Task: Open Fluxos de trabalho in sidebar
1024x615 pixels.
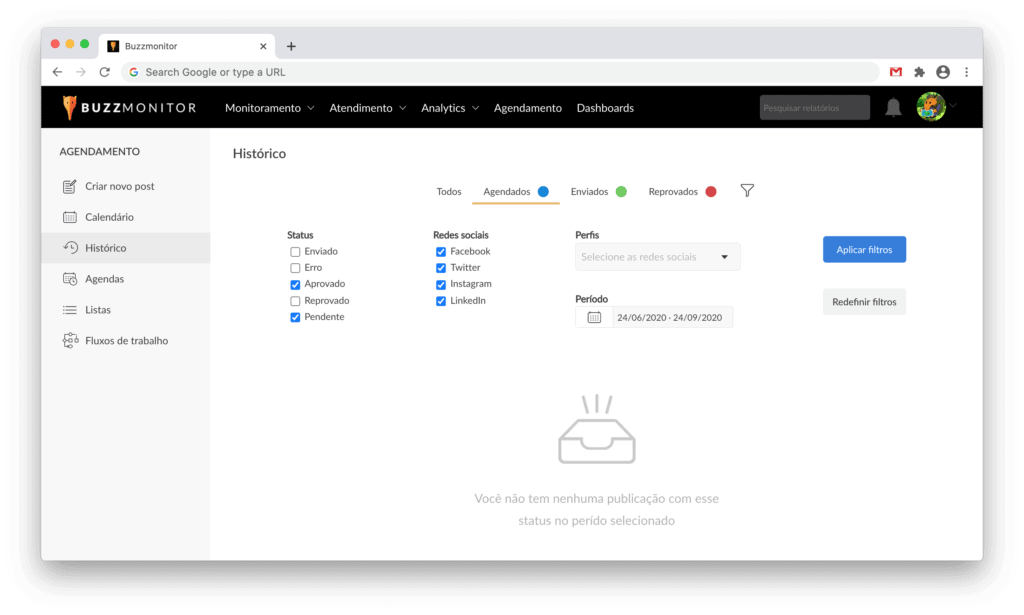Action: (126, 341)
